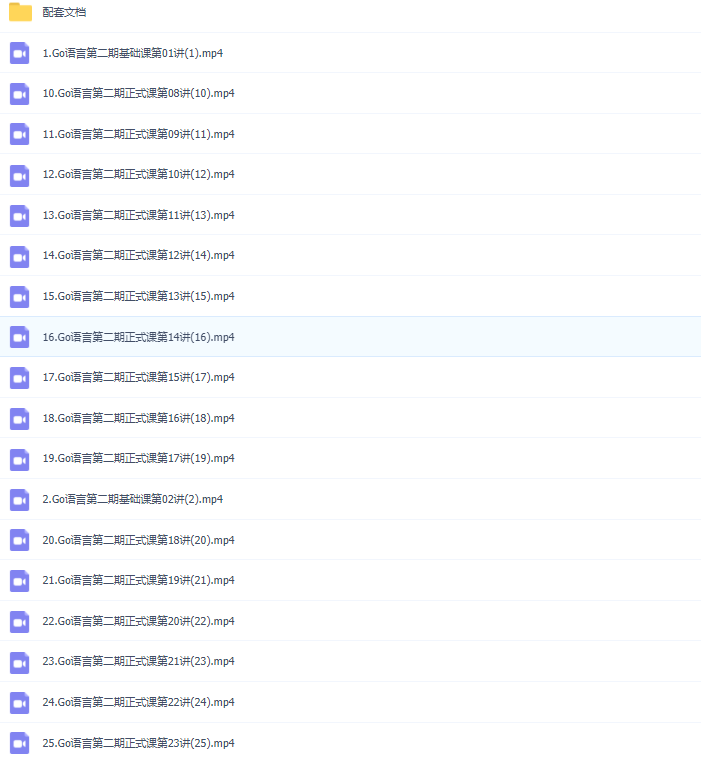Open file name 25.Go语言第二期正式课第23讲(25).mp4

click(139, 743)
